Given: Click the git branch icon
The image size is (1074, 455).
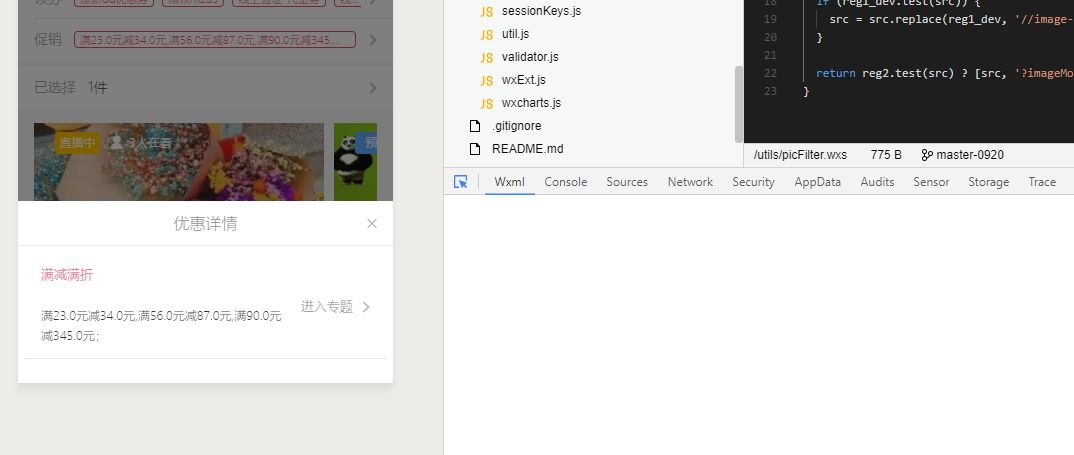Looking at the screenshot, I should pyautogui.click(x=927, y=155).
